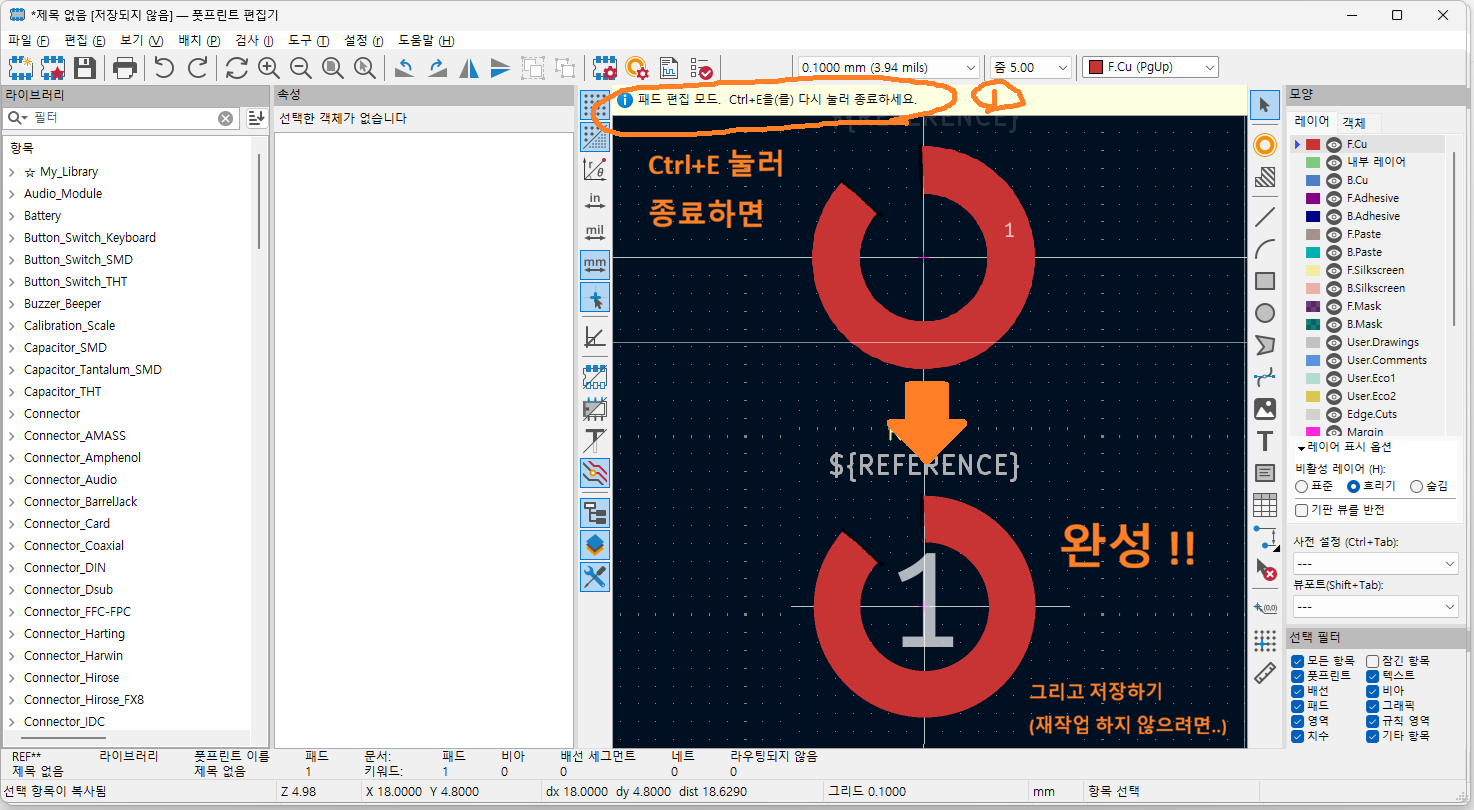Open the 보기 menu
1474x810 pixels.
pos(141,41)
